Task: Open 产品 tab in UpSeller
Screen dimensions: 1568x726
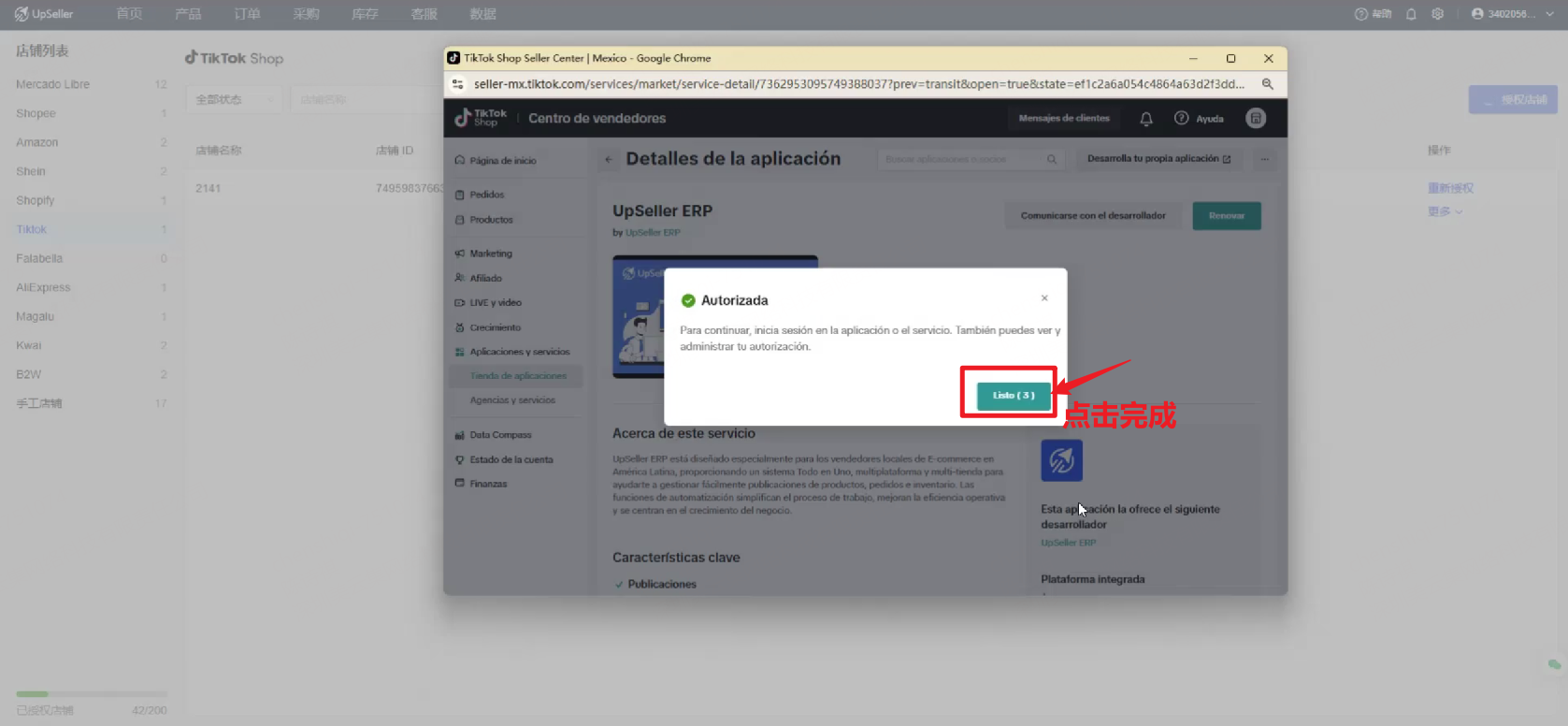Action: 188,14
